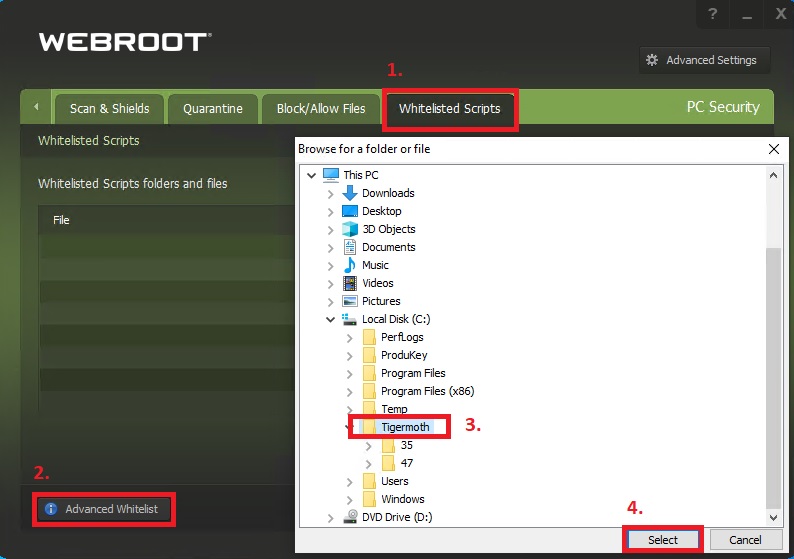Collapse the Local Disk (C:) node
Screen dimensions: 794x559
331,320
